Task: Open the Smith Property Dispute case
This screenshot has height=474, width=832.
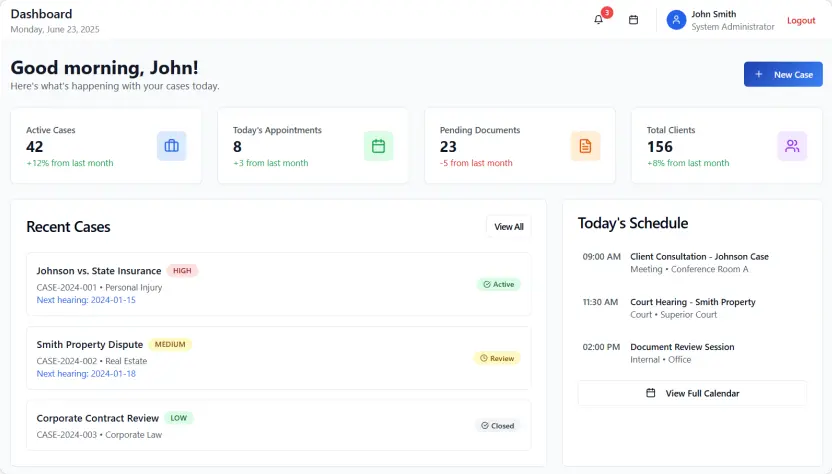Action: tap(89, 345)
